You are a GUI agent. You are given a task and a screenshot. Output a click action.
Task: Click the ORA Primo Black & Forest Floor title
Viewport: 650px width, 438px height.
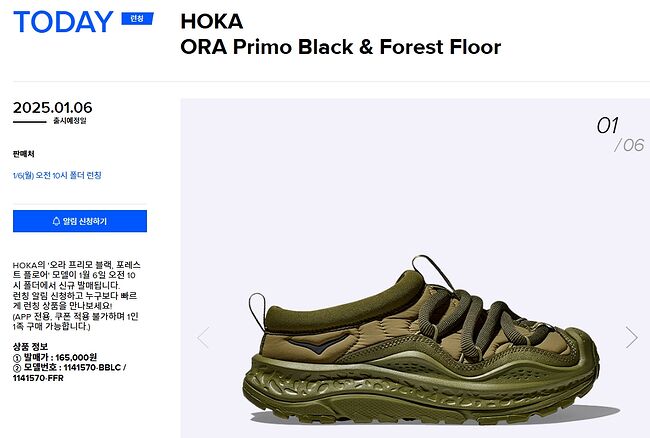click(341, 47)
